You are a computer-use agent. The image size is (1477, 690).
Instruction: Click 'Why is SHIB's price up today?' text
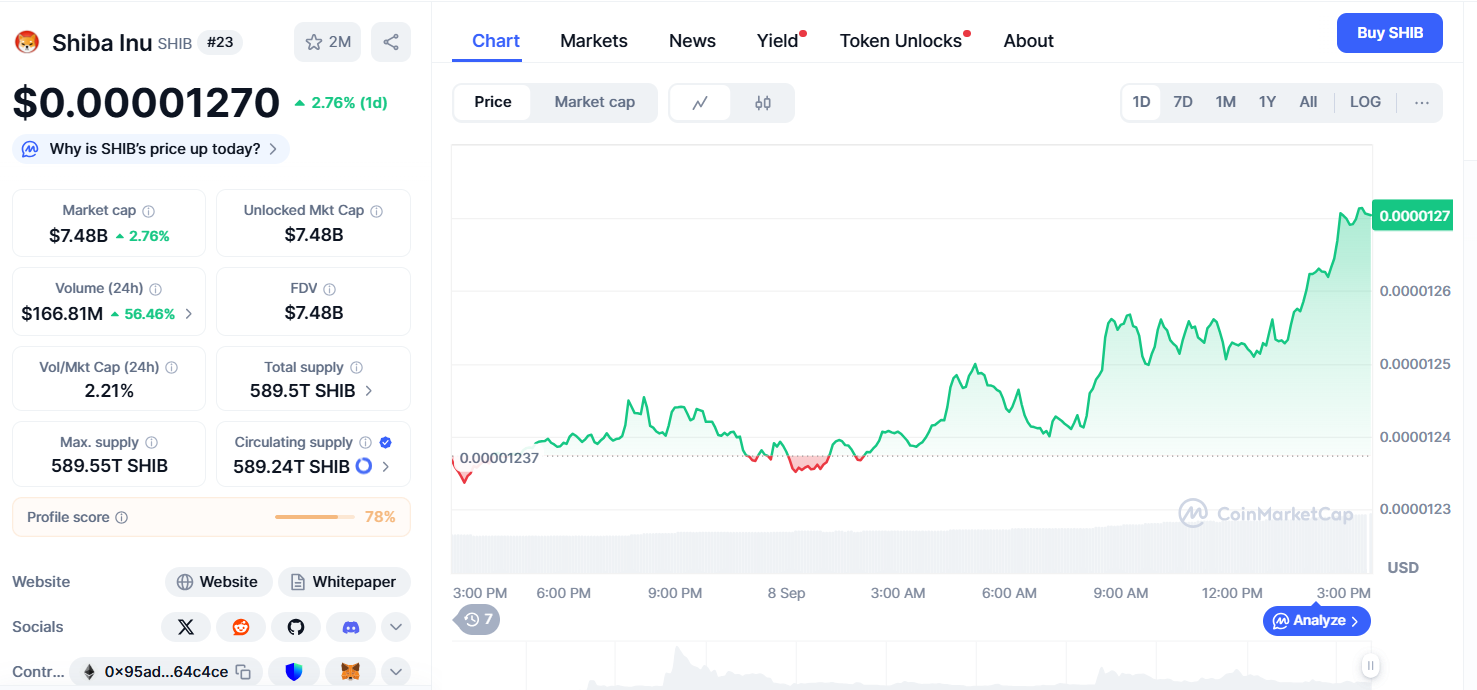click(155, 149)
